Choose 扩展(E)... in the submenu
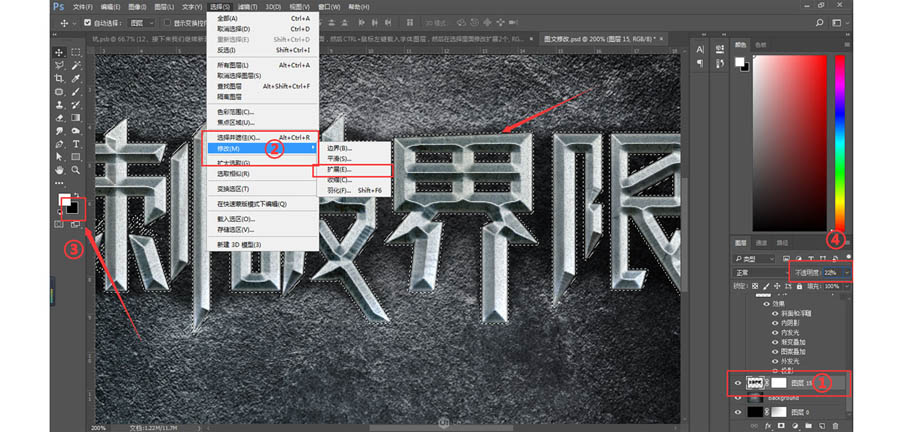 pos(352,169)
